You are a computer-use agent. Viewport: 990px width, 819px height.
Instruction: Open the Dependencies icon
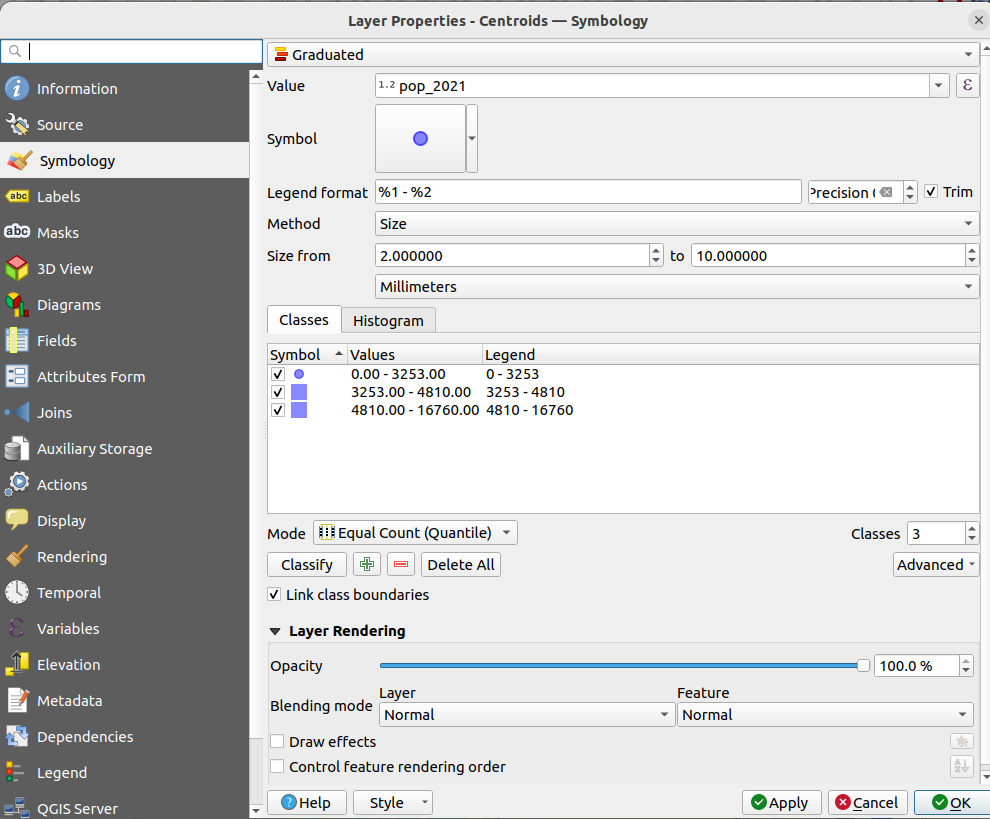[x=17, y=736]
